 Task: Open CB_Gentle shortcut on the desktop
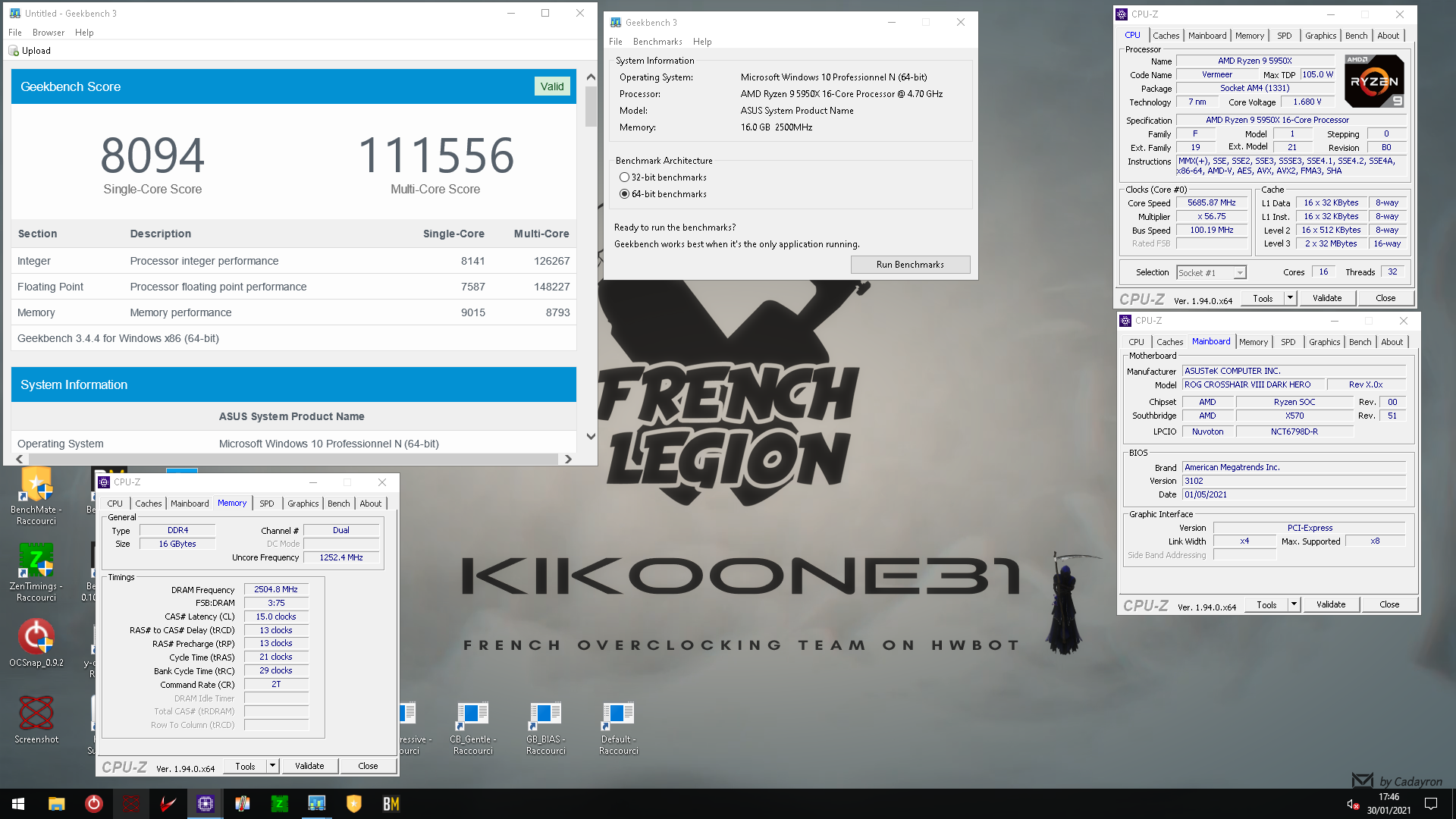472,728
